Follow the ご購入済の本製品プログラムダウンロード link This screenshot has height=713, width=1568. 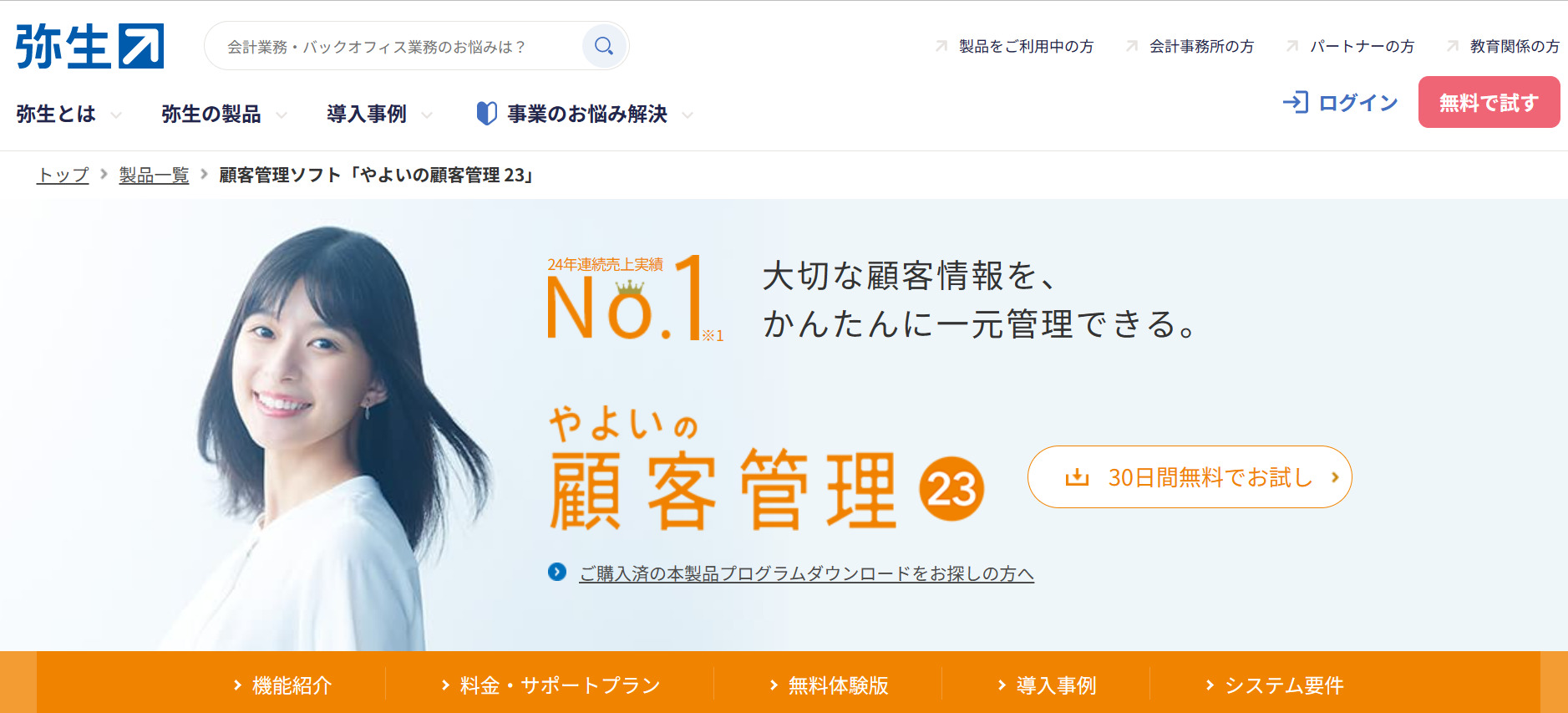pos(807,573)
